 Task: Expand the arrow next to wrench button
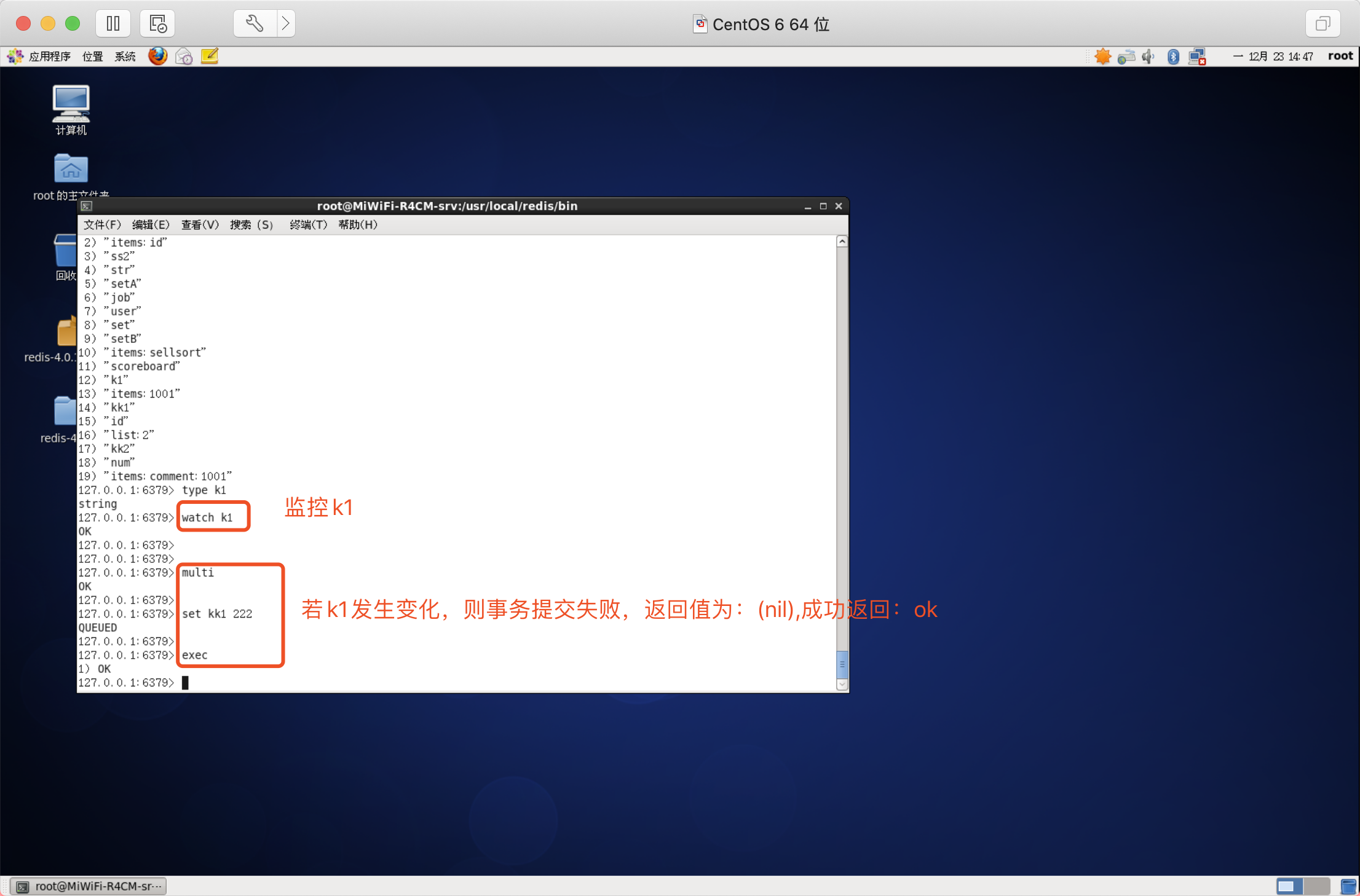(x=286, y=24)
